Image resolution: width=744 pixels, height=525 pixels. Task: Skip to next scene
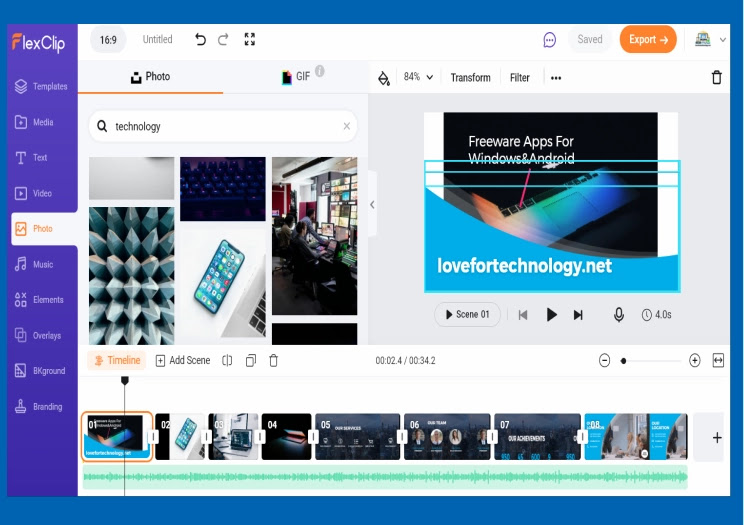pyautogui.click(x=578, y=315)
